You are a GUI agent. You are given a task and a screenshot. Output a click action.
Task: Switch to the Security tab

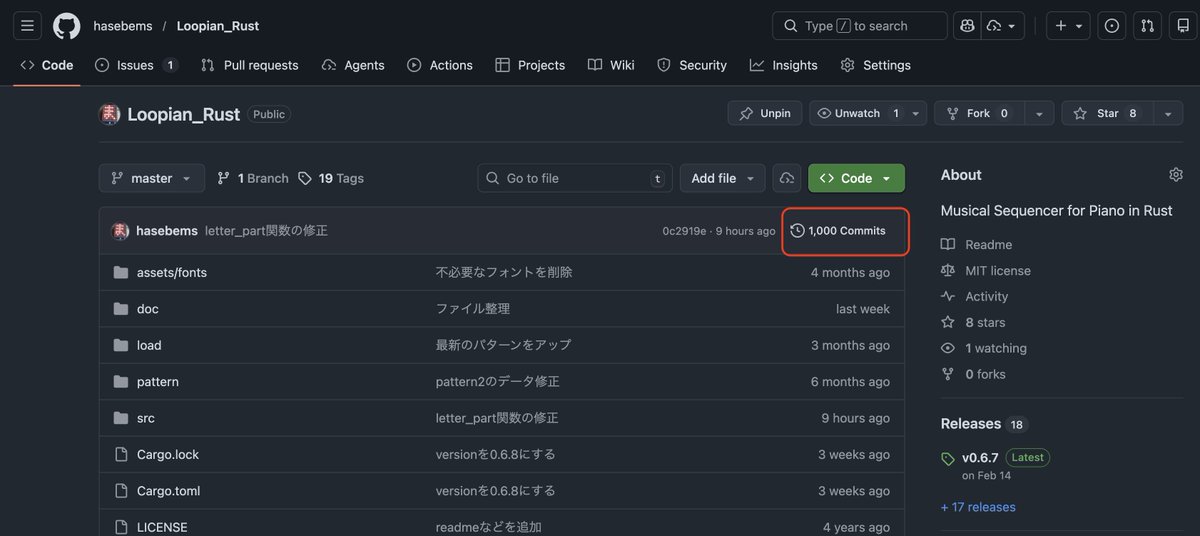(692, 65)
